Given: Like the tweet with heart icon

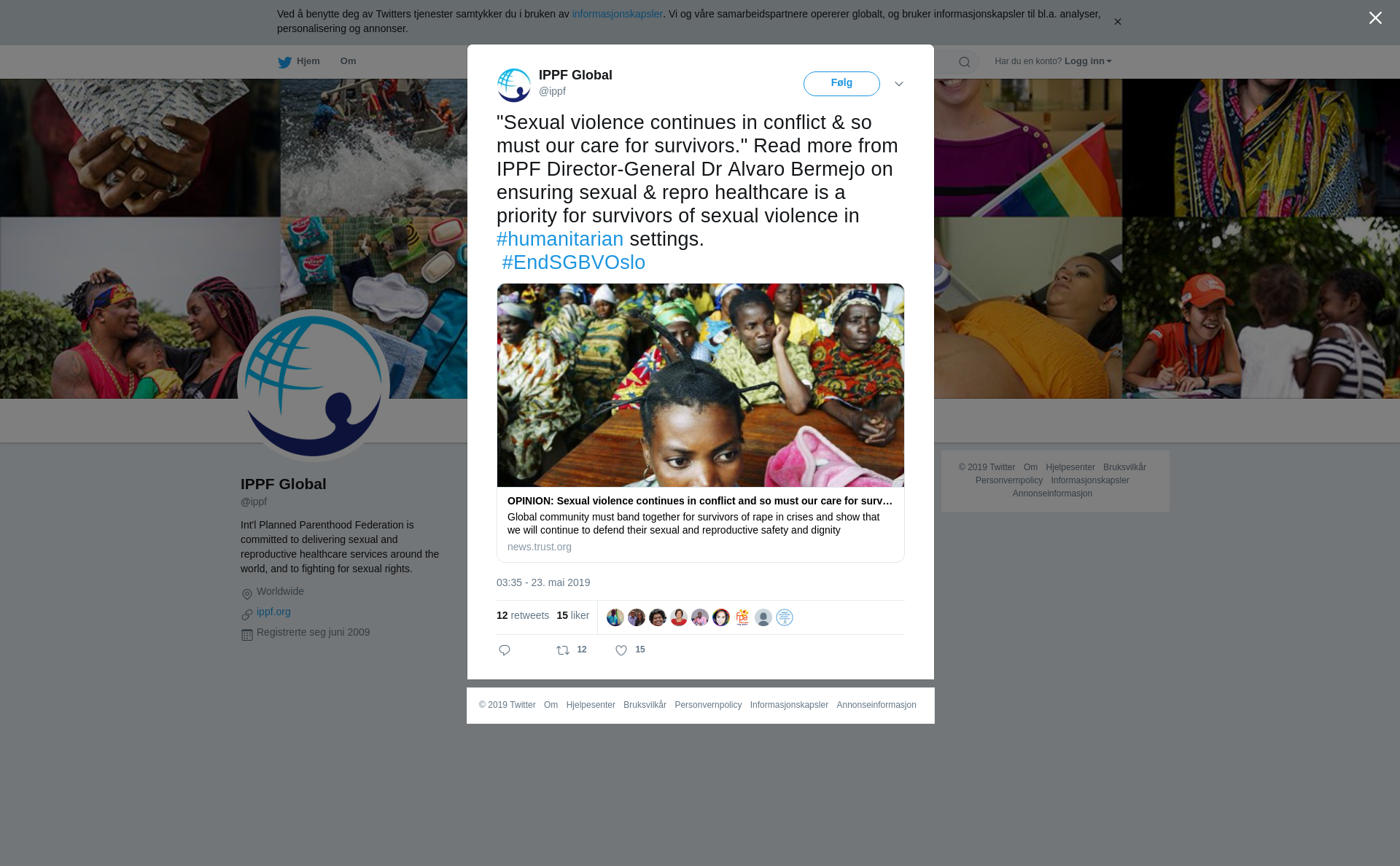Looking at the screenshot, I should point(621,650).
